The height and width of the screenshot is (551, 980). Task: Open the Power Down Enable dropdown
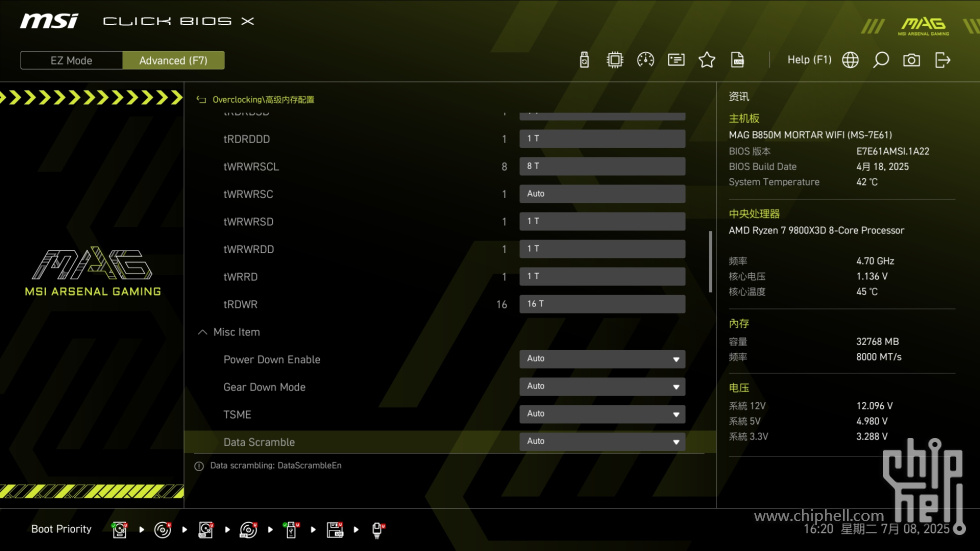pos(602,359)
